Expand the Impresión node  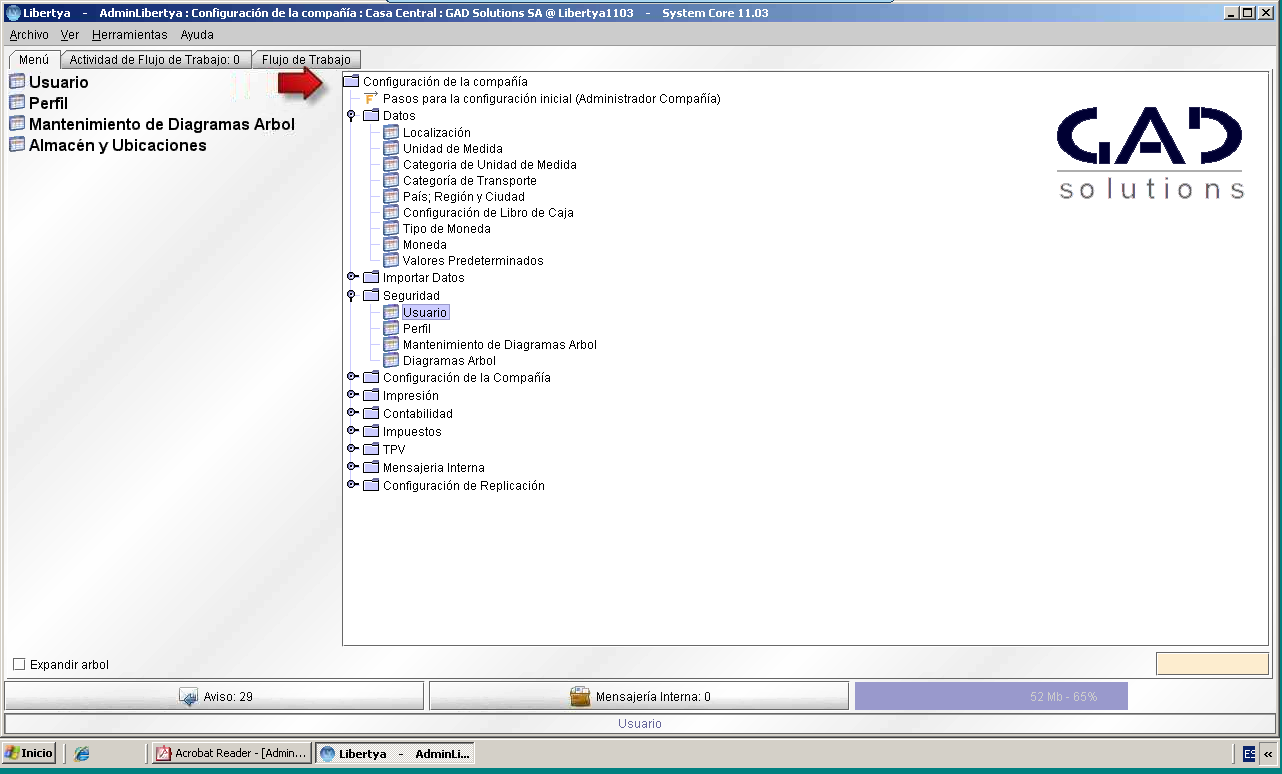coord(351,395)
